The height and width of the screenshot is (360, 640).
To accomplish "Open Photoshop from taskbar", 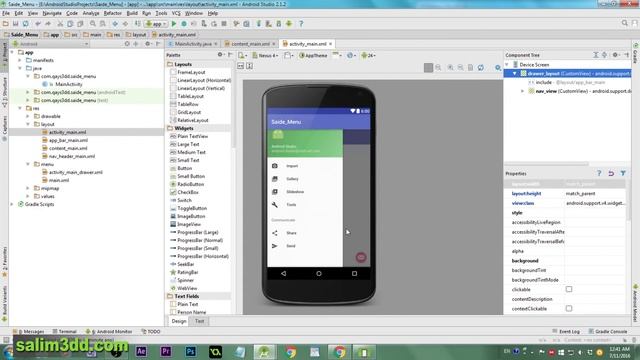I will pyautogui.click(x=191, y=351).
